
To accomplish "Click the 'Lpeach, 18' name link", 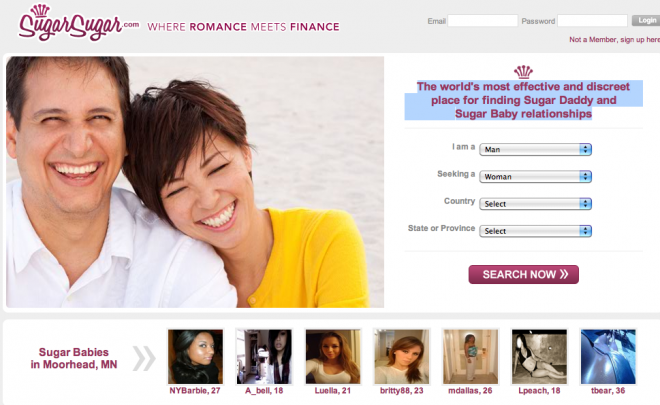I will (539, 391).
